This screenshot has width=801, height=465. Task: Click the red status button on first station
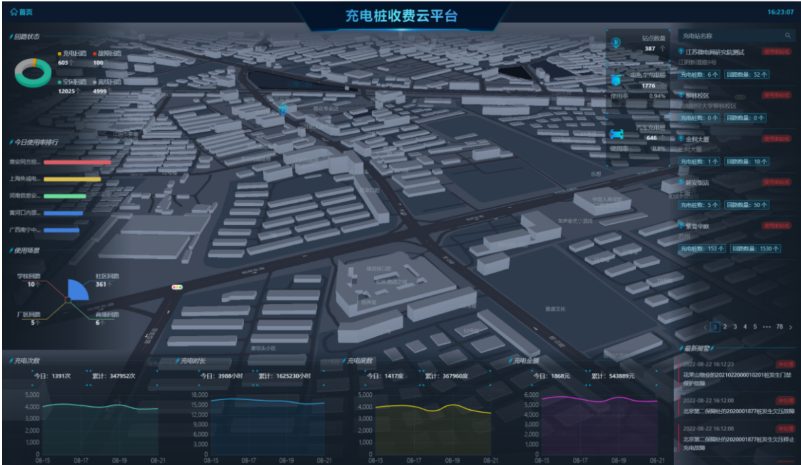[775, 51]
